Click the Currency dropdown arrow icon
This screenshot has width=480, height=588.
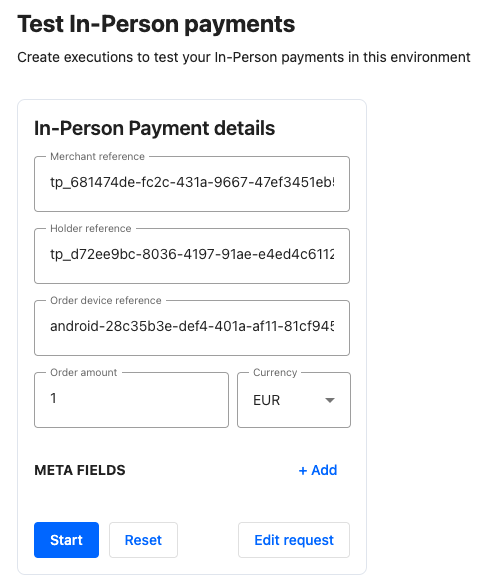point(330,400)
